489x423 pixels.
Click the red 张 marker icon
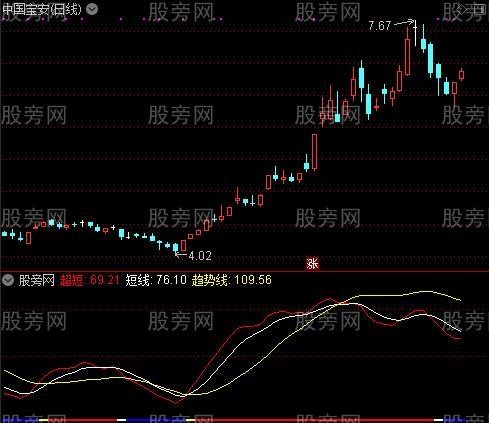pos(312,264)
